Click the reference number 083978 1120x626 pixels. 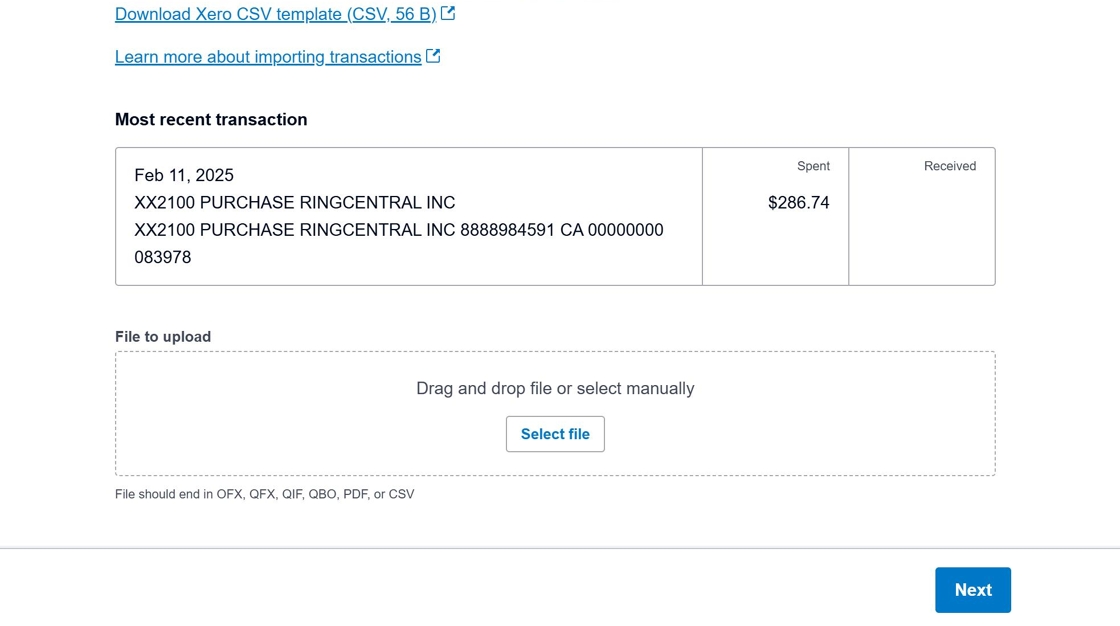pos(163,257)
